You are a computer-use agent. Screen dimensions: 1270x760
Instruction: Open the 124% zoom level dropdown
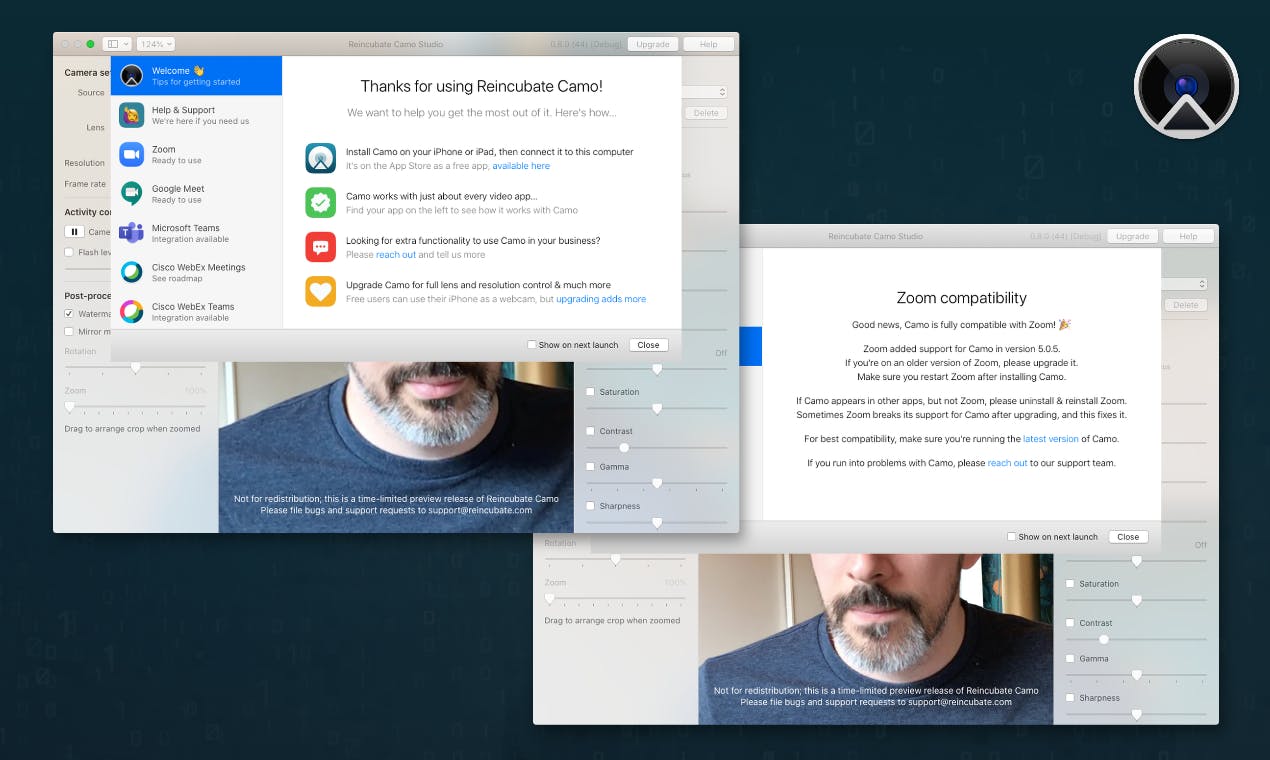155,44
